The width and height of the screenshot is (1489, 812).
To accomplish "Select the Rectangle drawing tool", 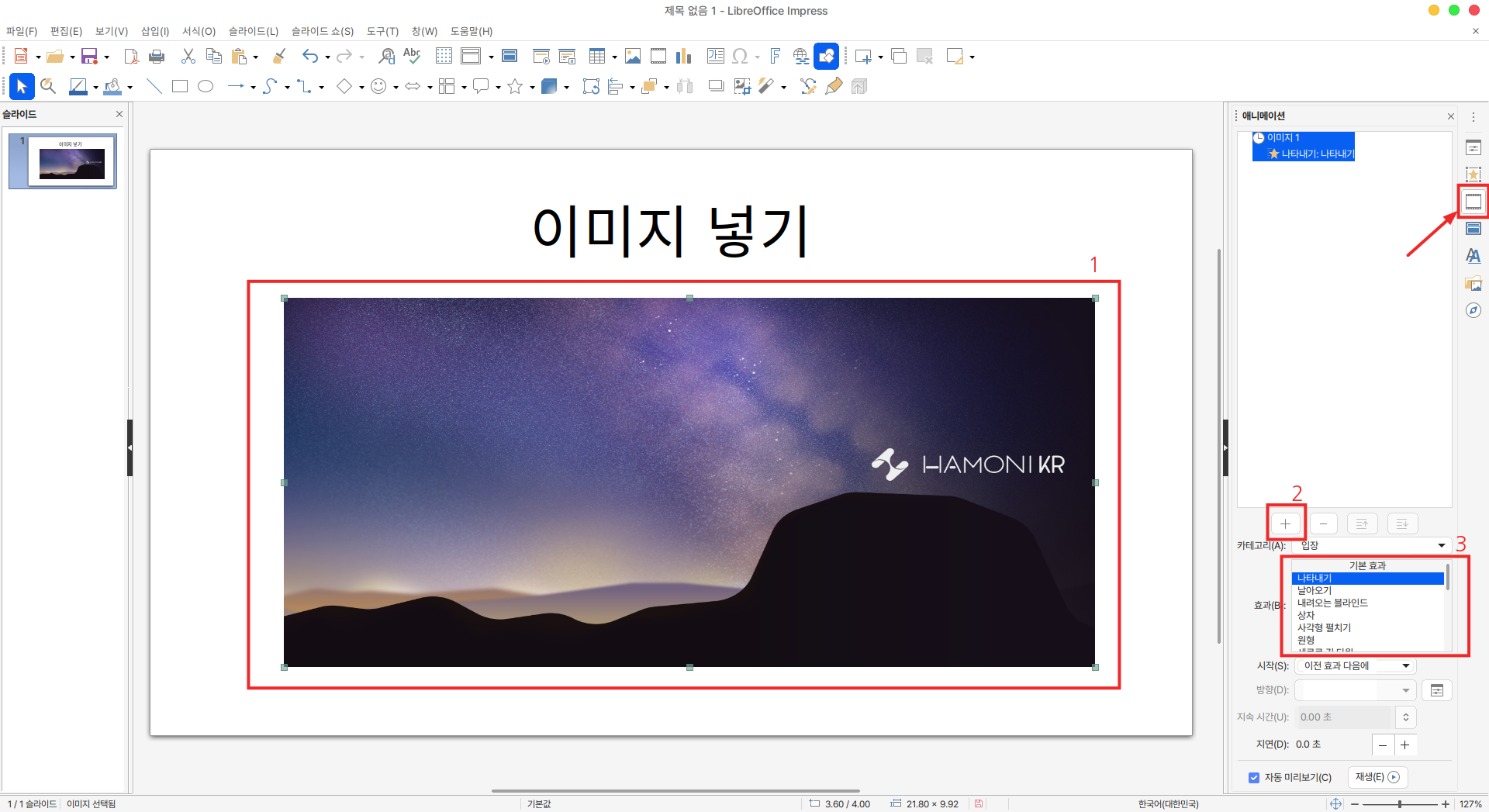I will coord(180,87).
